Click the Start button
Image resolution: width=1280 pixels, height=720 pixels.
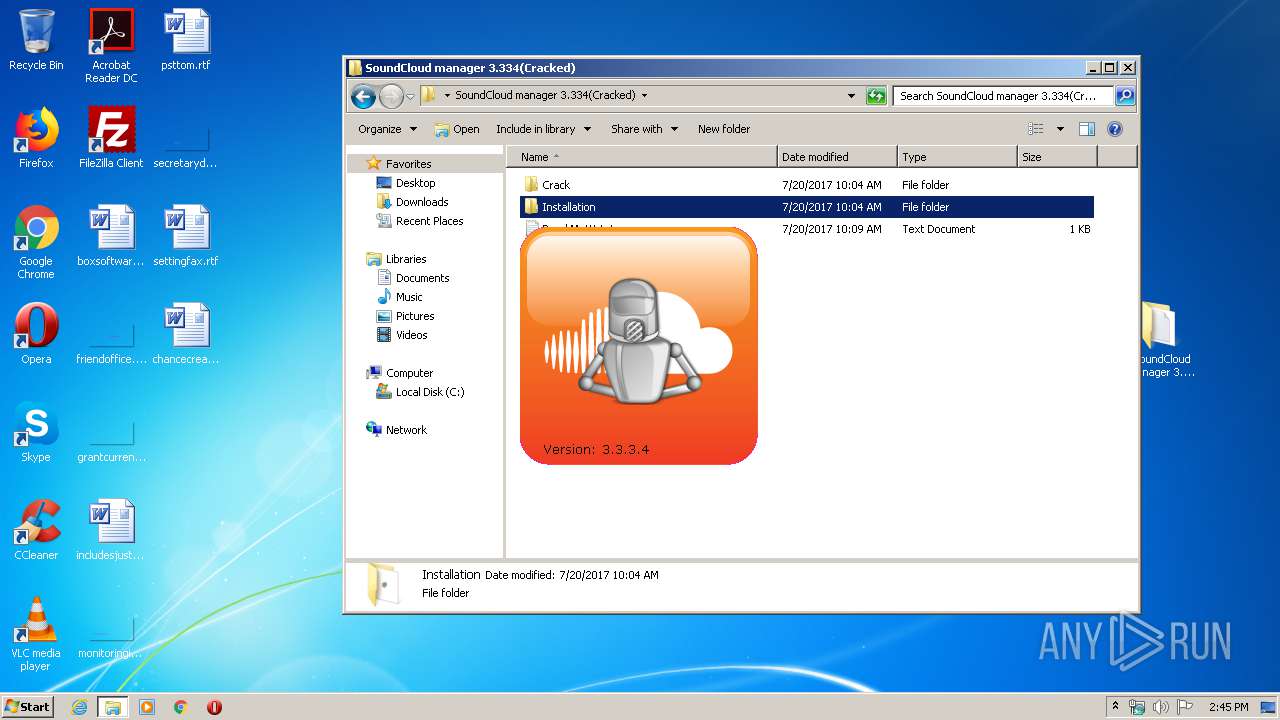click(x=28, y=707)
